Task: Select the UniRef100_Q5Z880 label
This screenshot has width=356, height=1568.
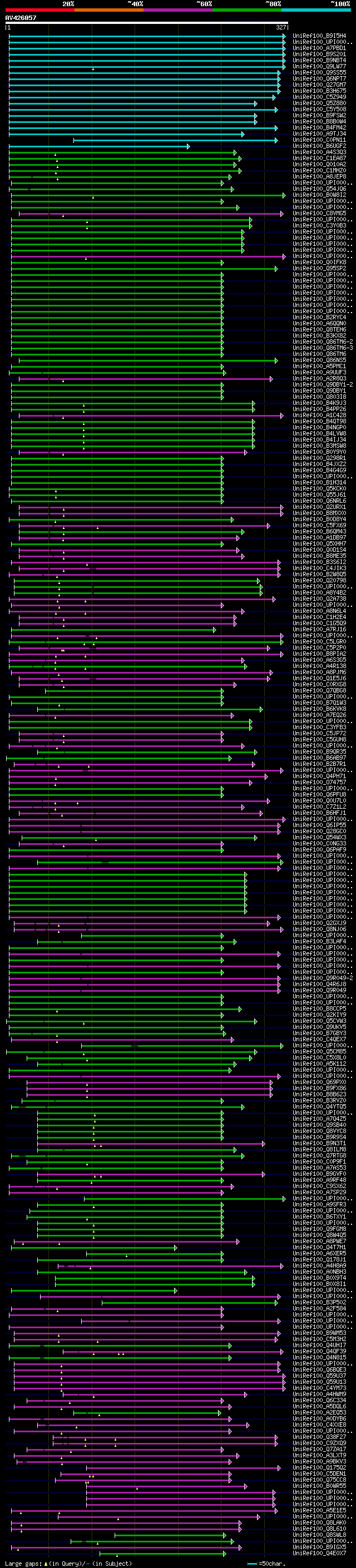Action: coord(319,103)
